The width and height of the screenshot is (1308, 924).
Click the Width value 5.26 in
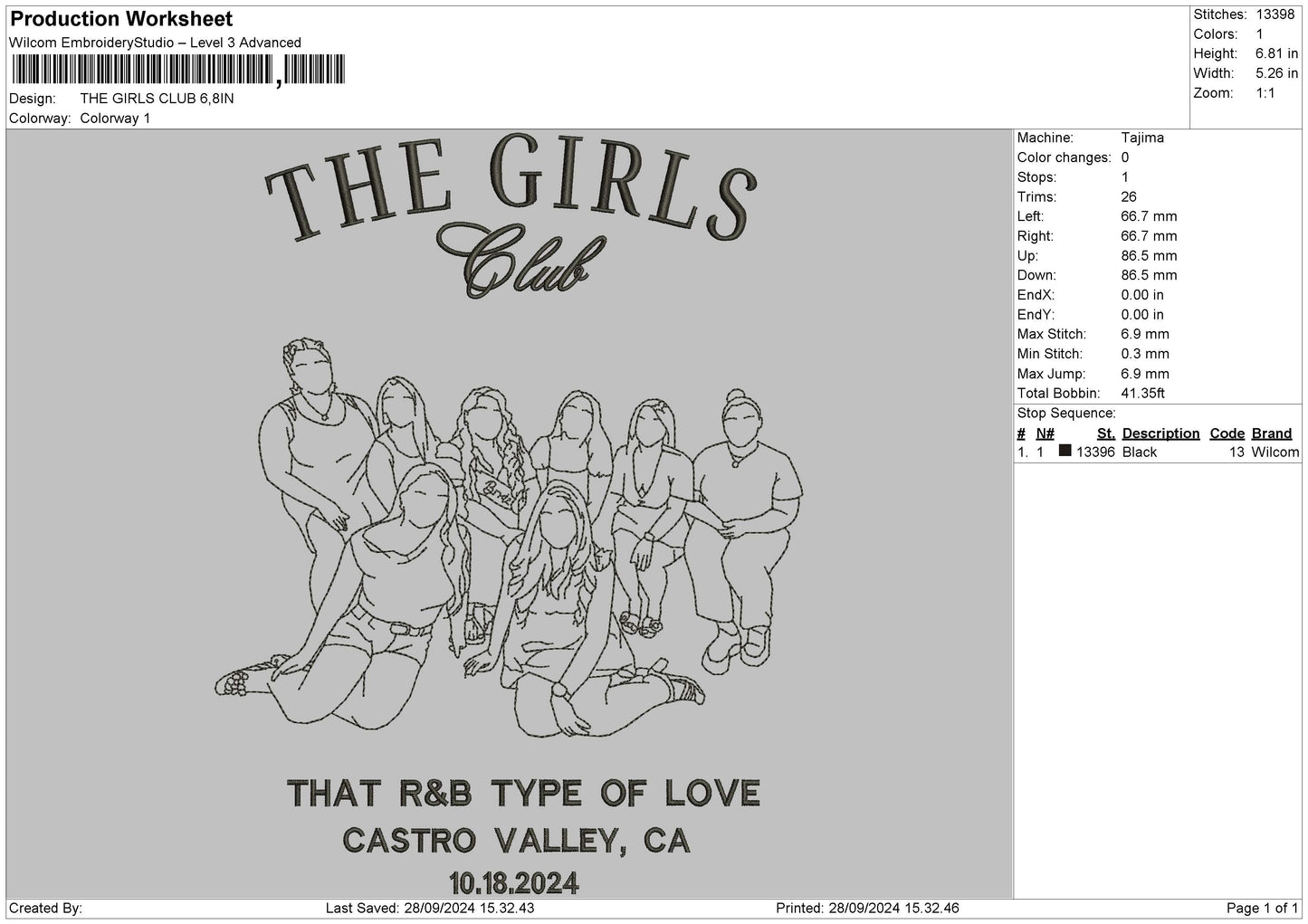point(1278,73)
